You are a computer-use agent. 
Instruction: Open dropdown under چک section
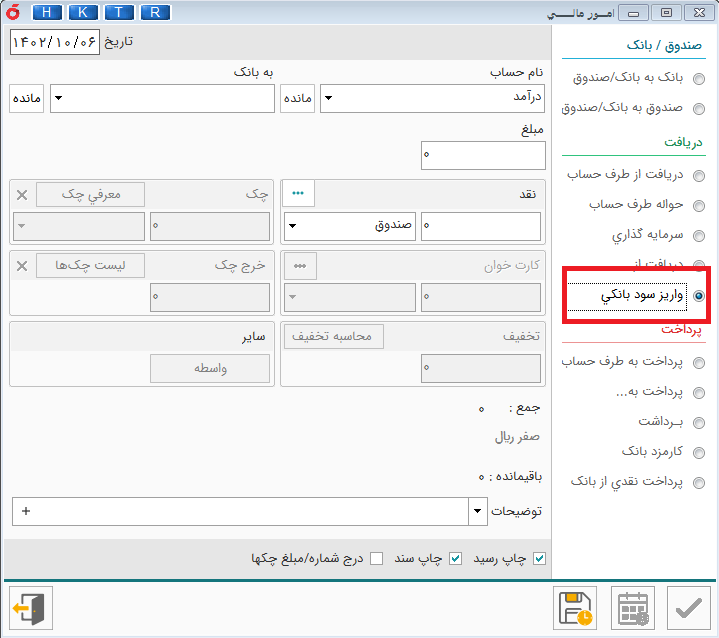coord(79,226)
